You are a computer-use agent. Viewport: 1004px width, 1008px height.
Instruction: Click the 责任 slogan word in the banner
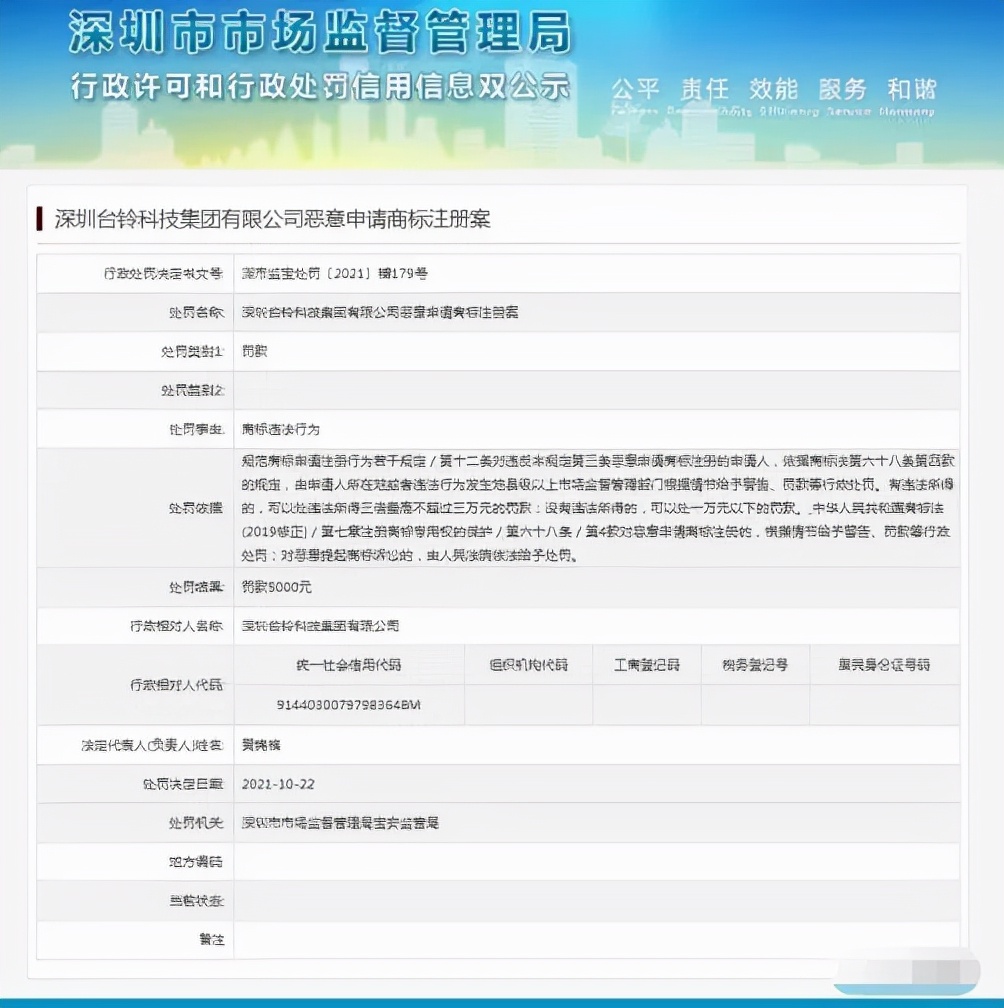coord(704,89)
